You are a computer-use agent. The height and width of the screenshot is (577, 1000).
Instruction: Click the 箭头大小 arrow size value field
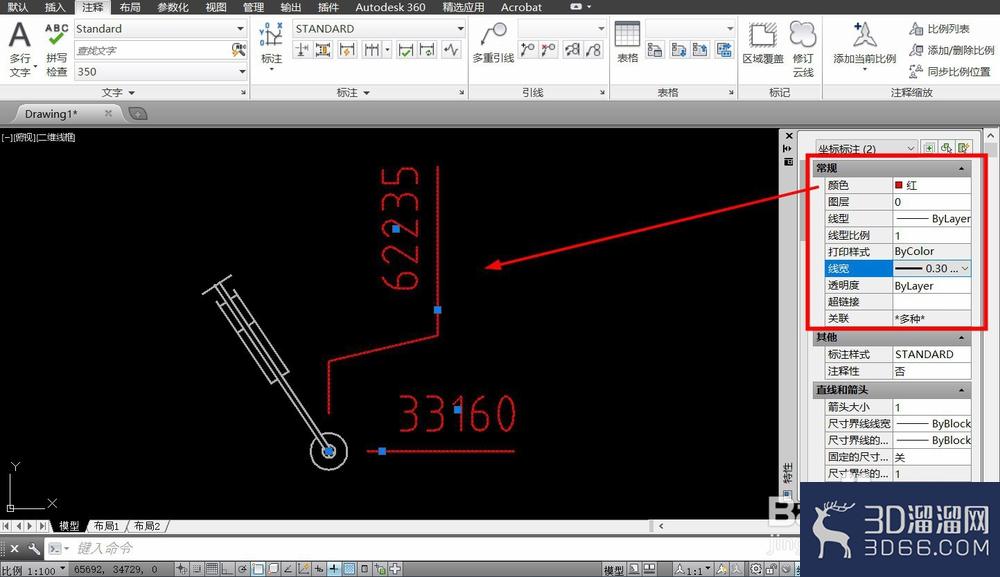932,407
